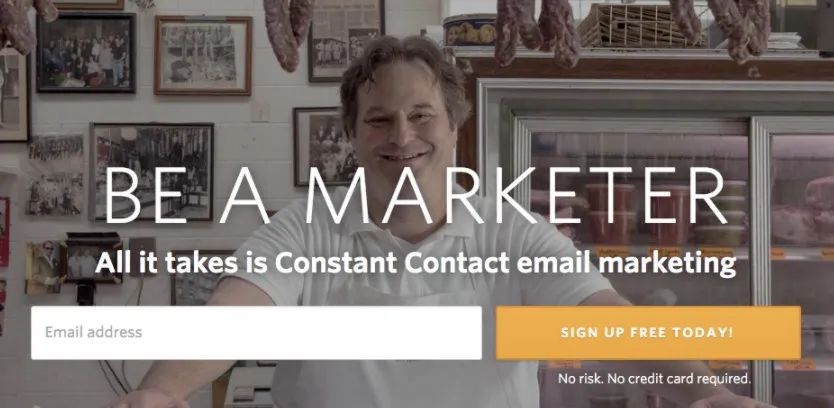Select the Constant Contact email marketing subheading
Screen dimensions: 834x408
415,263
